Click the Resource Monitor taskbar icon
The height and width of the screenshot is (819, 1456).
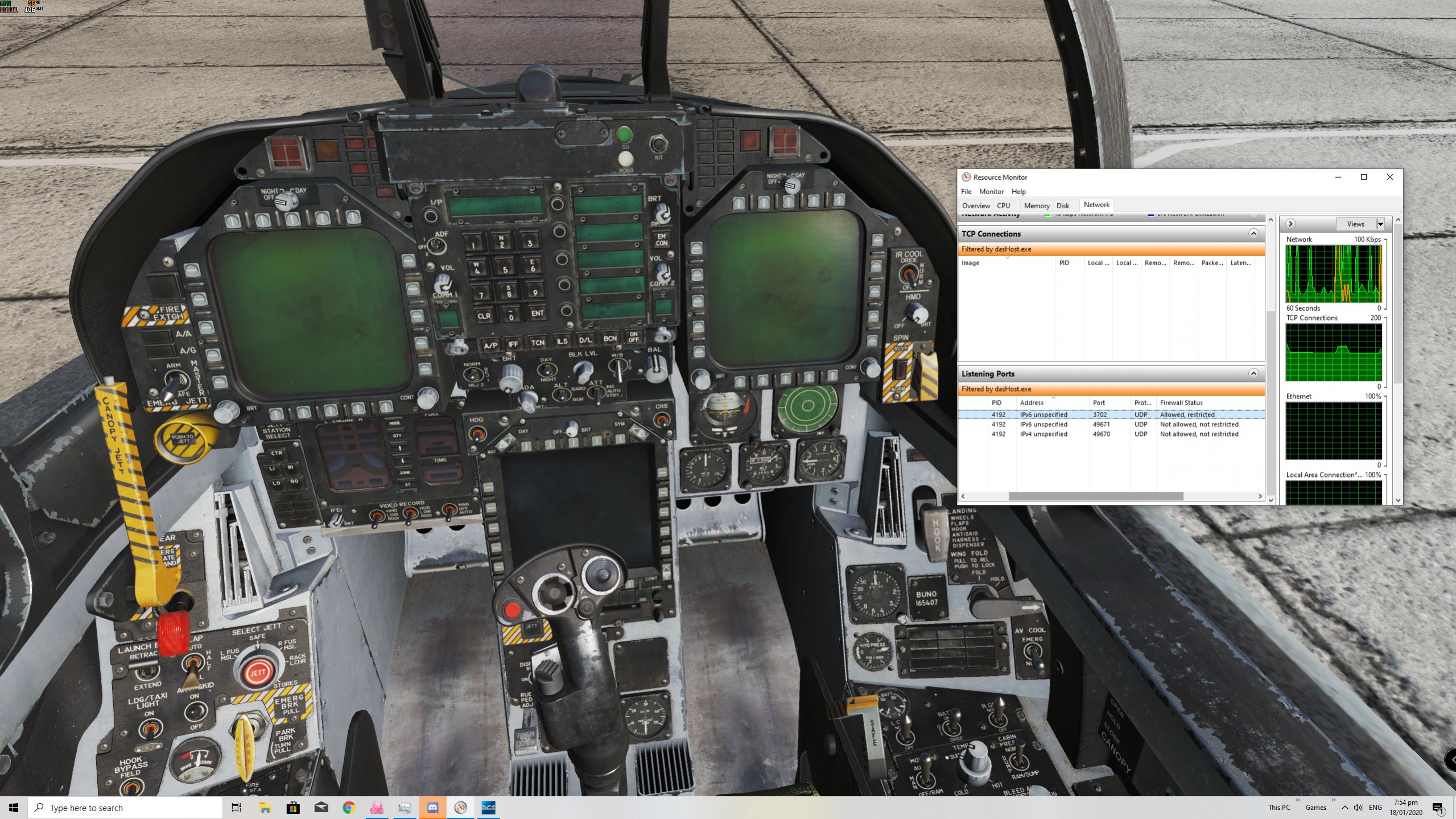coord(460,808)
